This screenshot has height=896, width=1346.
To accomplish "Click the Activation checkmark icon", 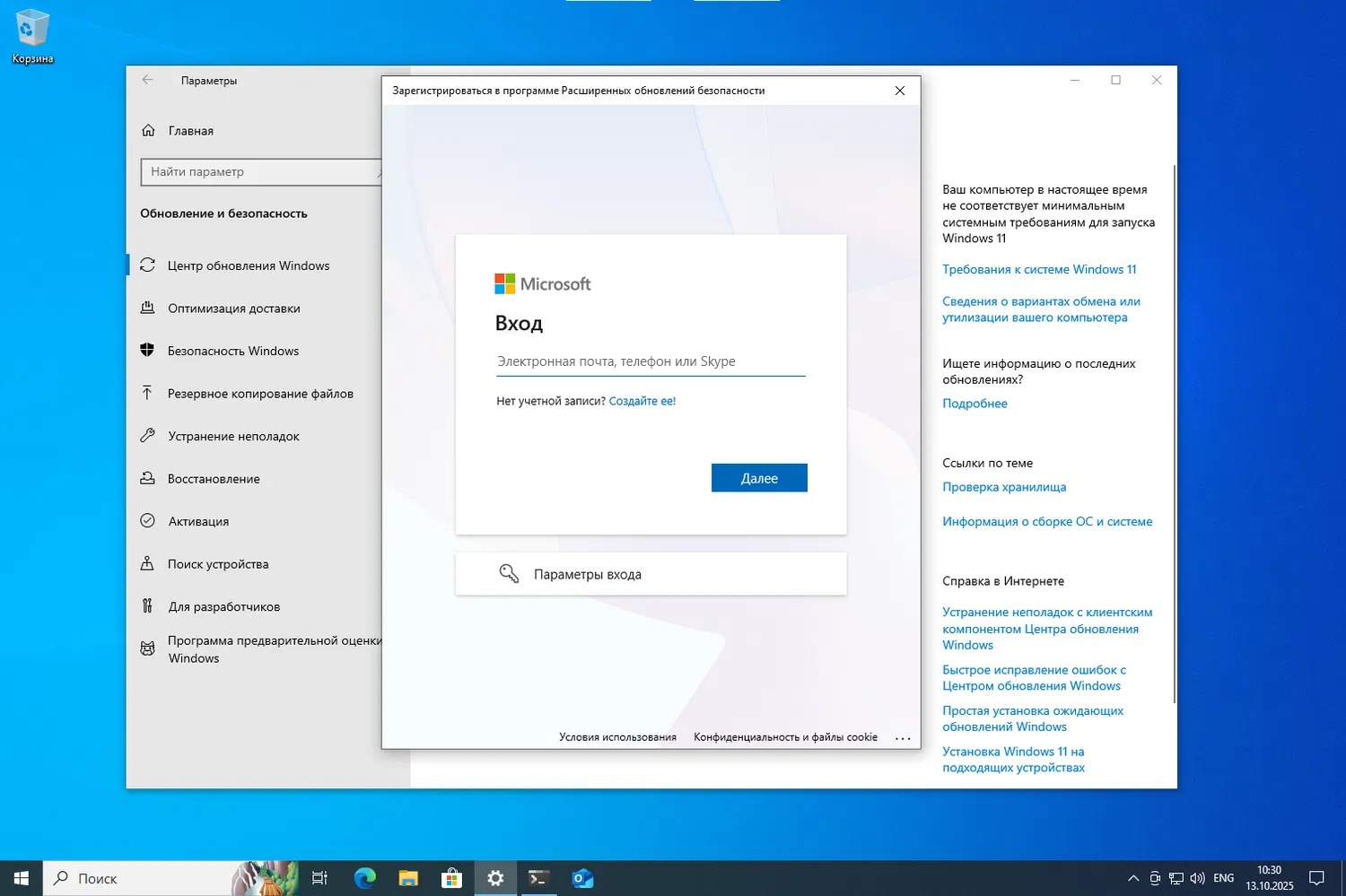I will pyautogui.click(x=148, y=521).
